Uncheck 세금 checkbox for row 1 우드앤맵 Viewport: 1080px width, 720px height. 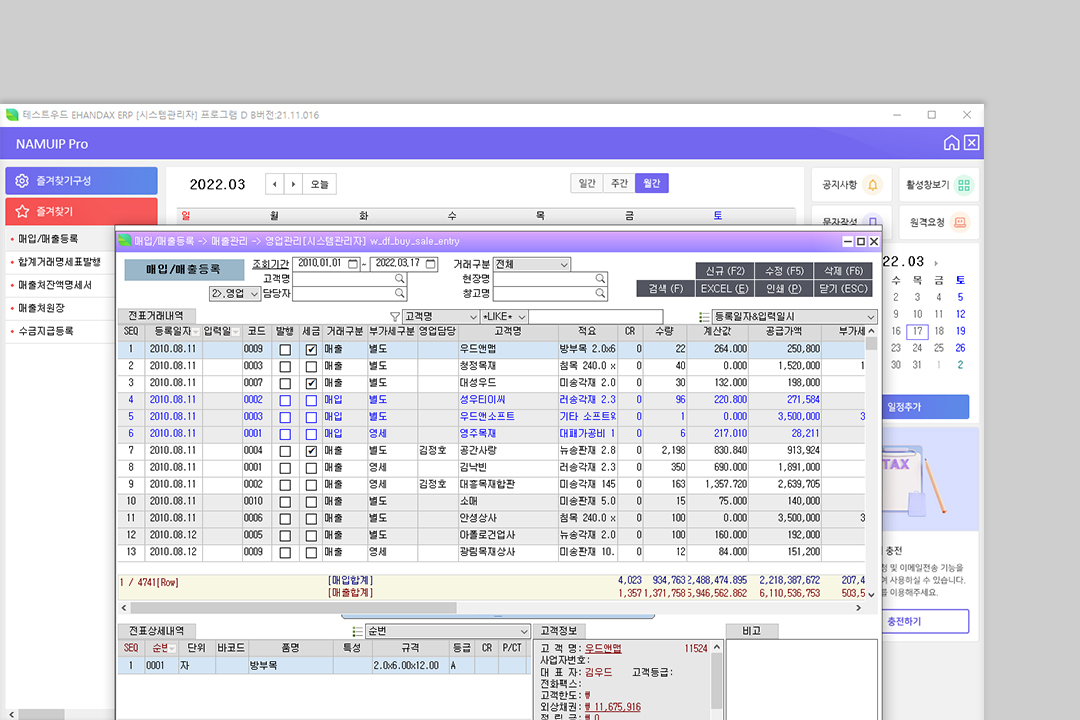click(311, 349)
